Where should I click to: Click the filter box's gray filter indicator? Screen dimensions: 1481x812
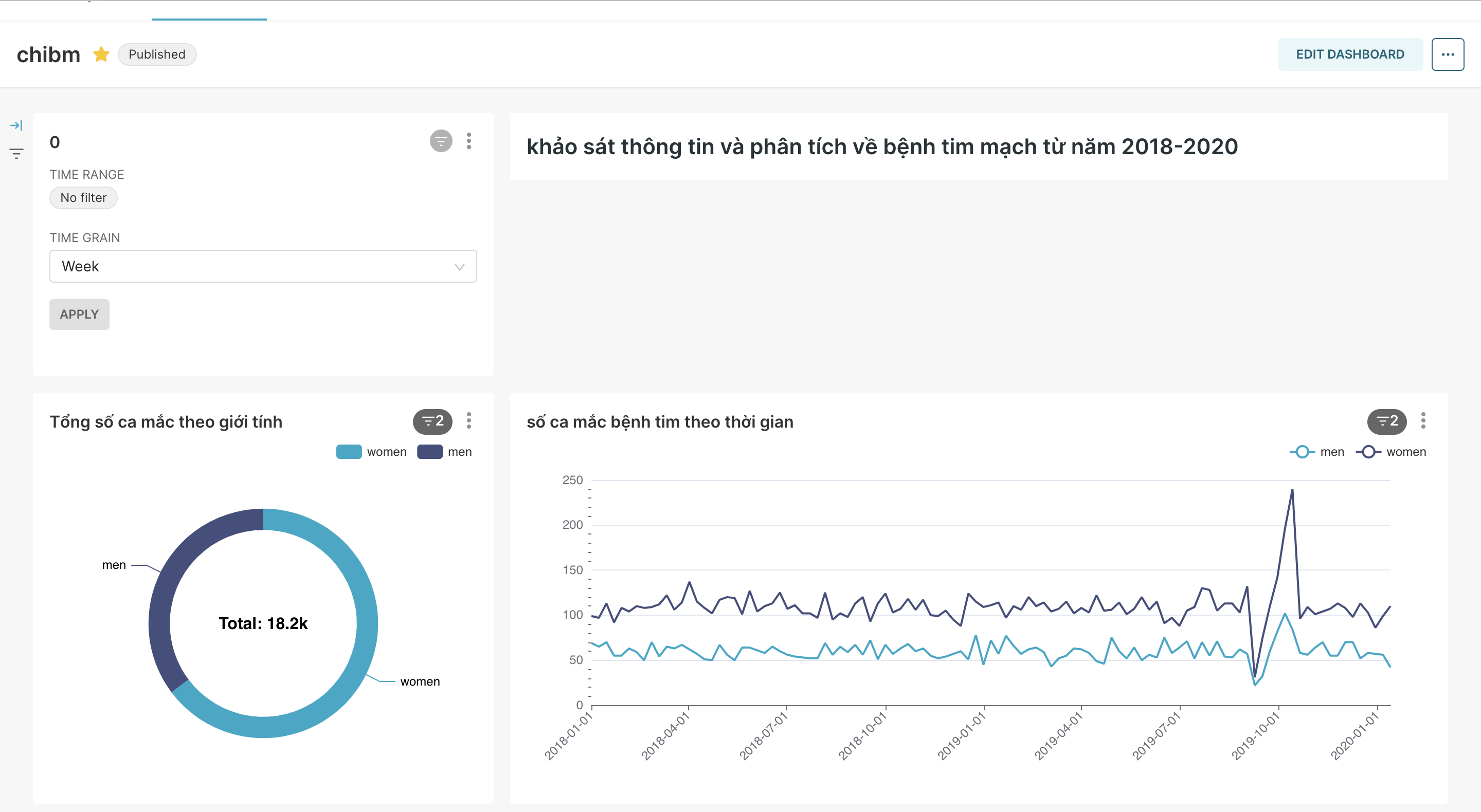441,141
